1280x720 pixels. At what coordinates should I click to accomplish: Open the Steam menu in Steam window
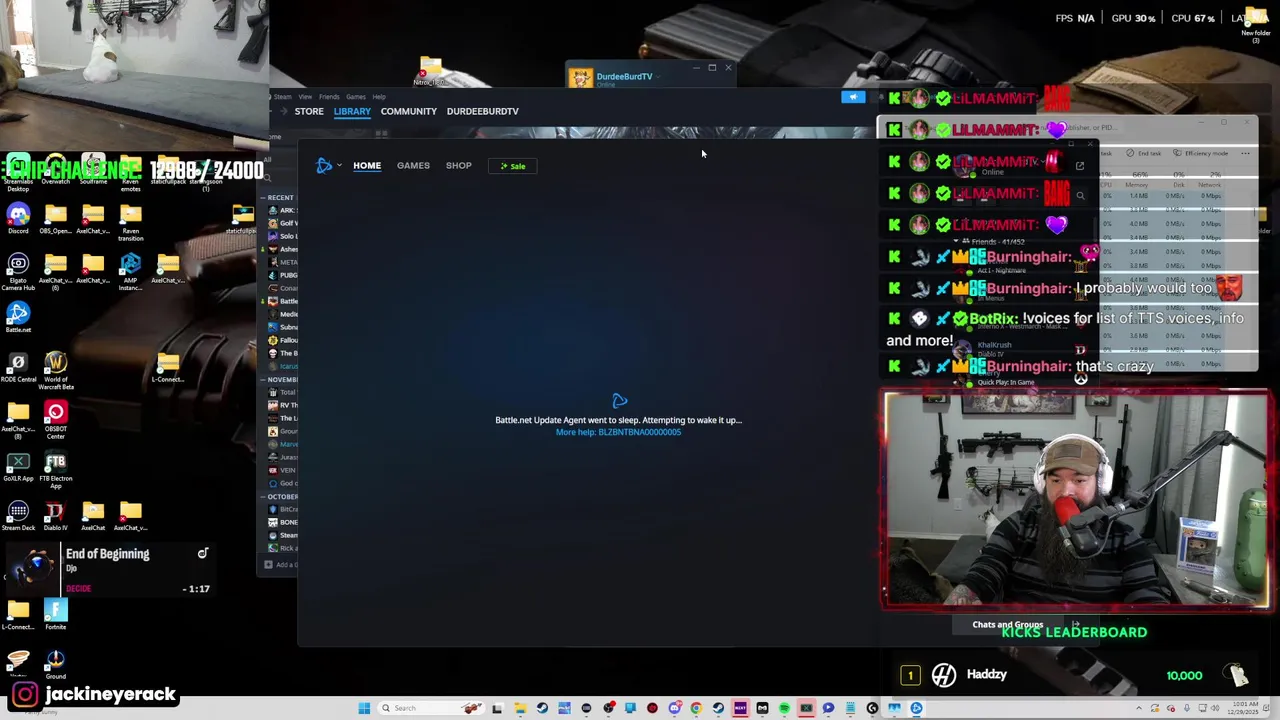282,97
